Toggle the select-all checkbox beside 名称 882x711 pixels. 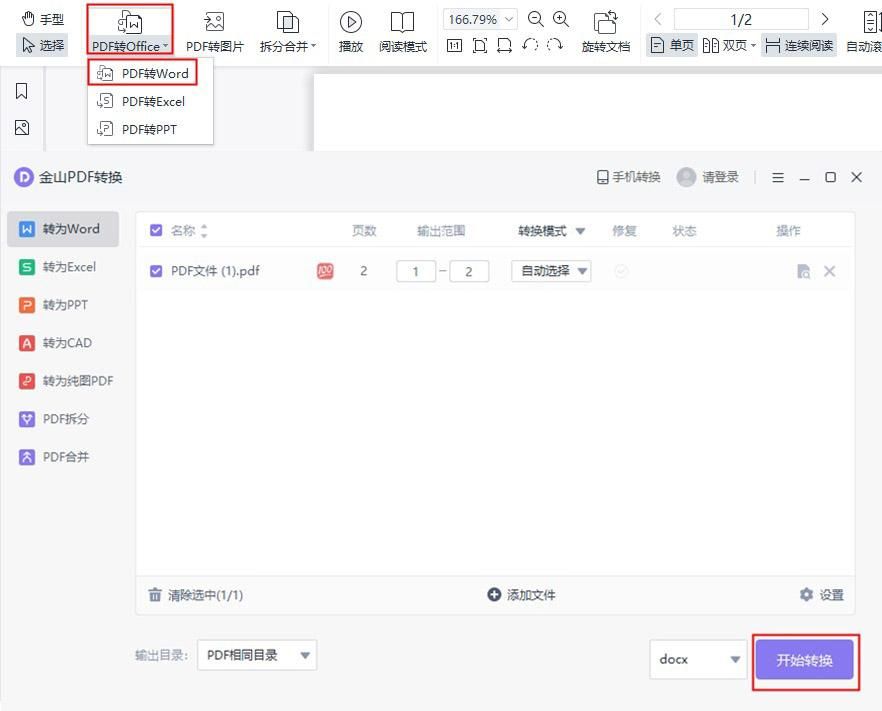[x=156, y=230]
